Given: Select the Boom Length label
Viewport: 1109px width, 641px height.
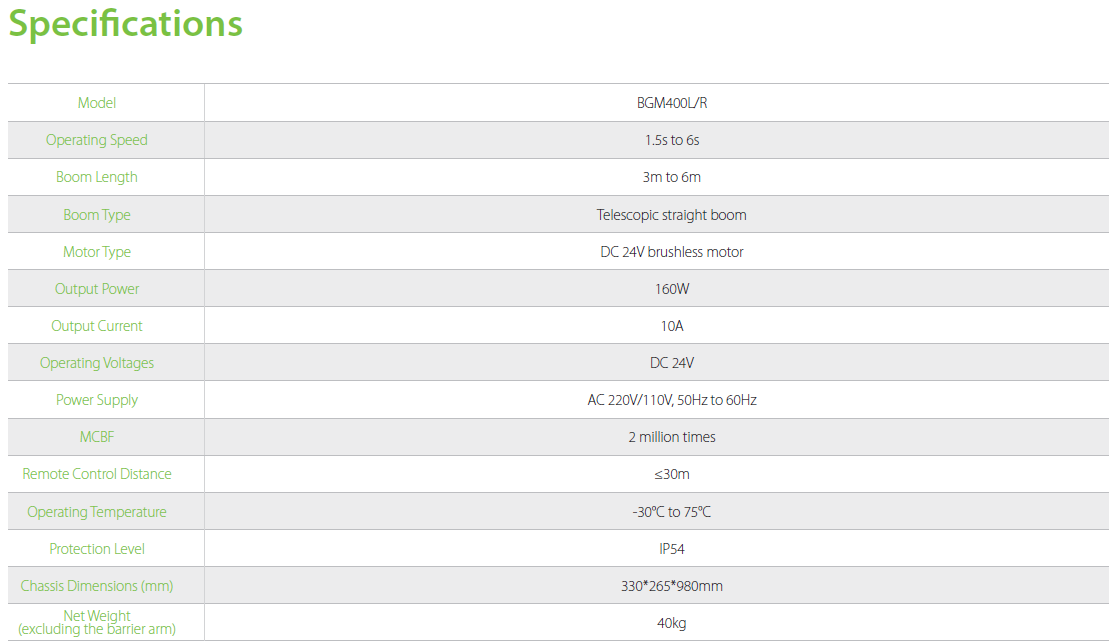Looking at the screenshot, I should pyautogui.click(x=97, y=177).
